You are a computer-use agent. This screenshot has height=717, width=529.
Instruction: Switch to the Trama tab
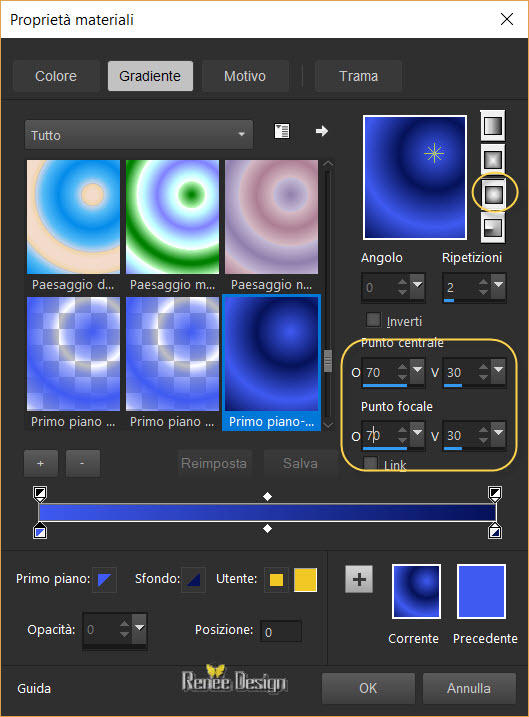(358, 76)
